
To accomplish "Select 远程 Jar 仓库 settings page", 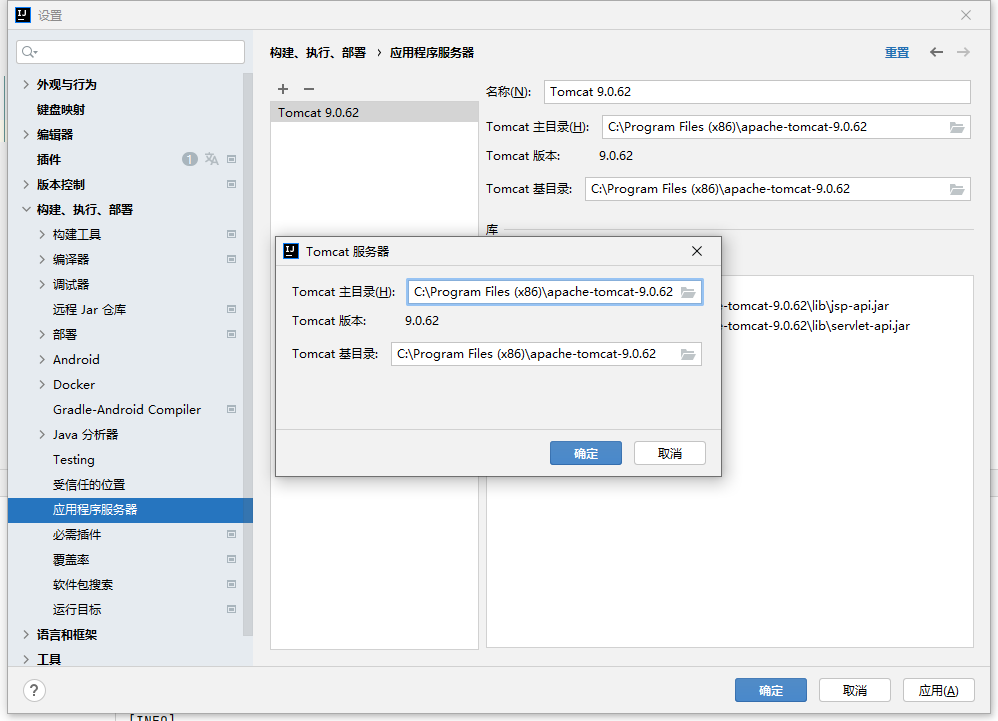I will click(x=90, y=309).
